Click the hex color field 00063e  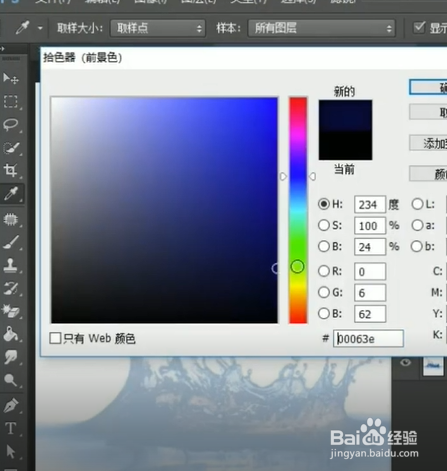(368, 339)
